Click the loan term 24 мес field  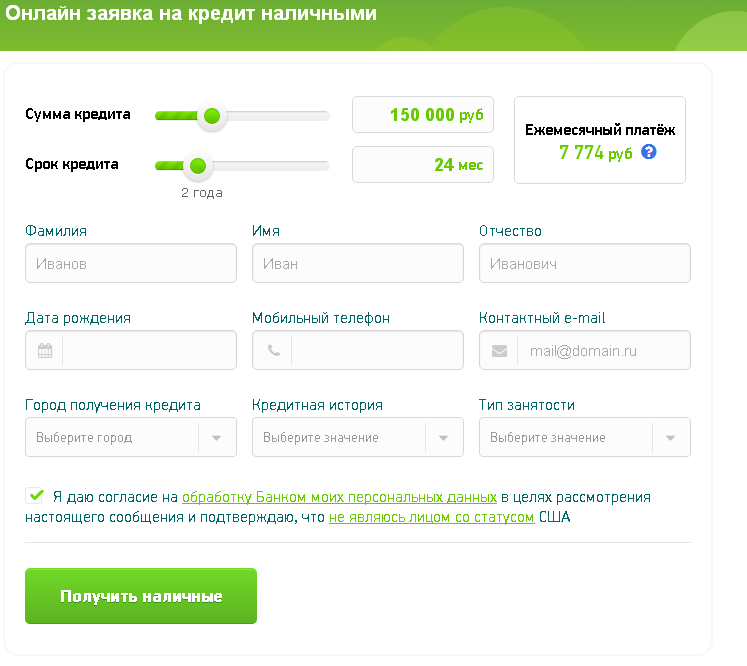coord(422,165)
